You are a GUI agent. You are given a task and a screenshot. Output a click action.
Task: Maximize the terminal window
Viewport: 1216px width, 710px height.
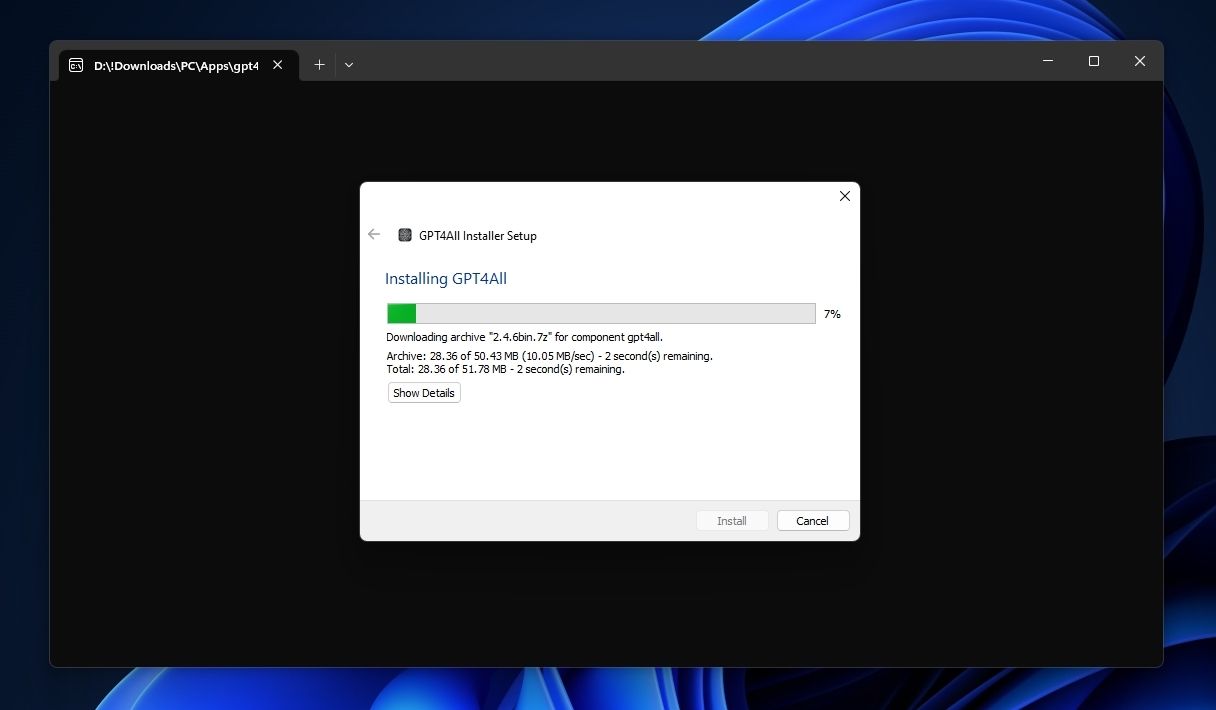pos(1093,61)
